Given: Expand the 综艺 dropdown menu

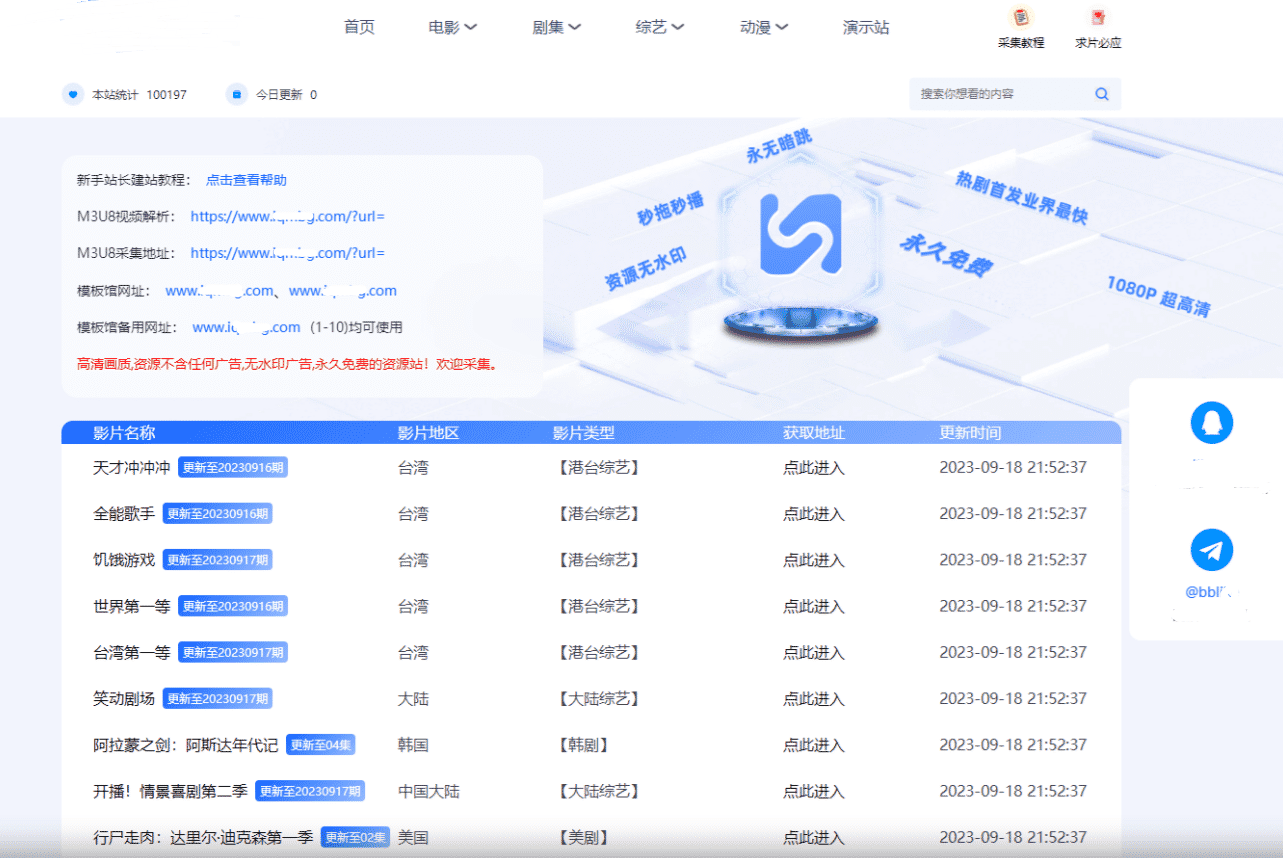Looking at the screenshot, I should coord(659,27).
